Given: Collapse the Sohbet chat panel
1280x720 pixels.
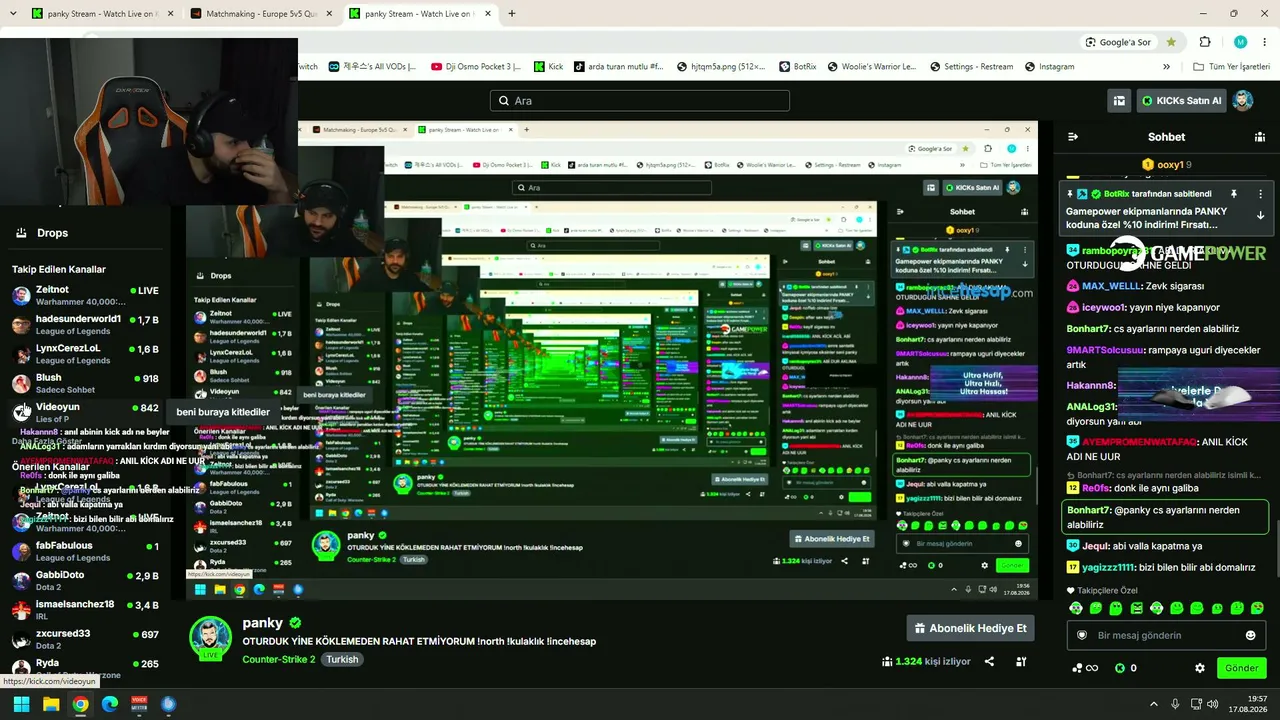Looking at the screenshot, I should [x=1073, y=137].
